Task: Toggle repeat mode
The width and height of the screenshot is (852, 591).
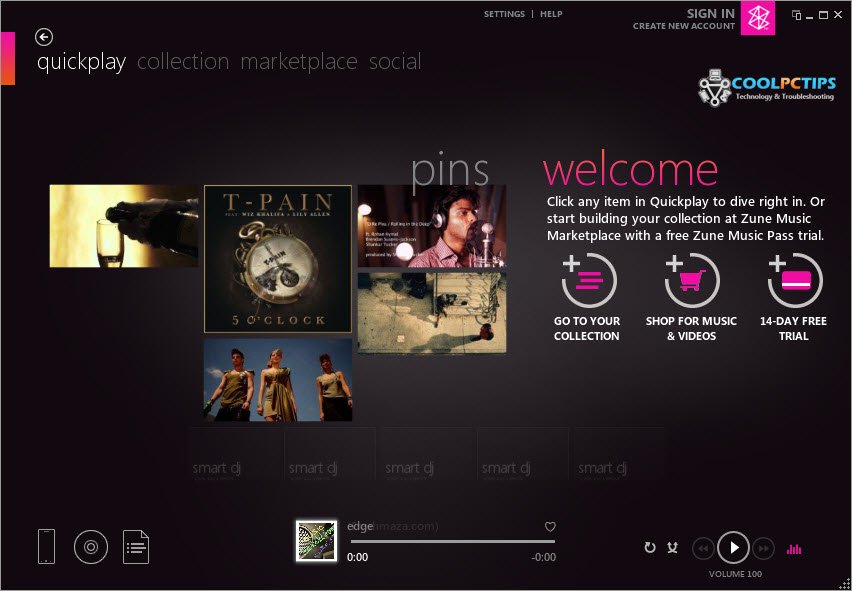Action: (650, 548)
